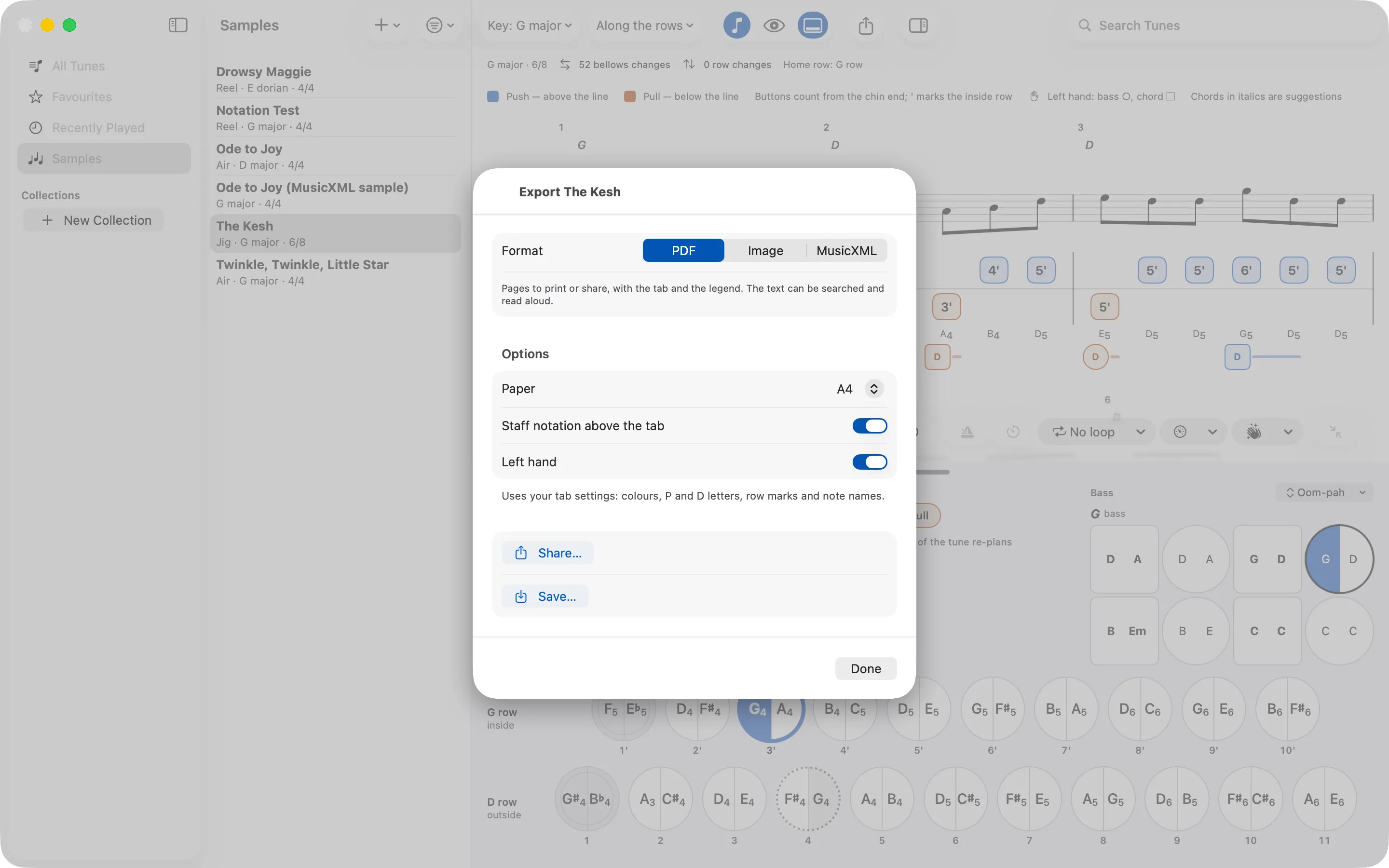This screenshot has width=1389, height=868.
Task: Click the blue Push colour swatch
Action: pyautogui.click(x=492, y=96)
